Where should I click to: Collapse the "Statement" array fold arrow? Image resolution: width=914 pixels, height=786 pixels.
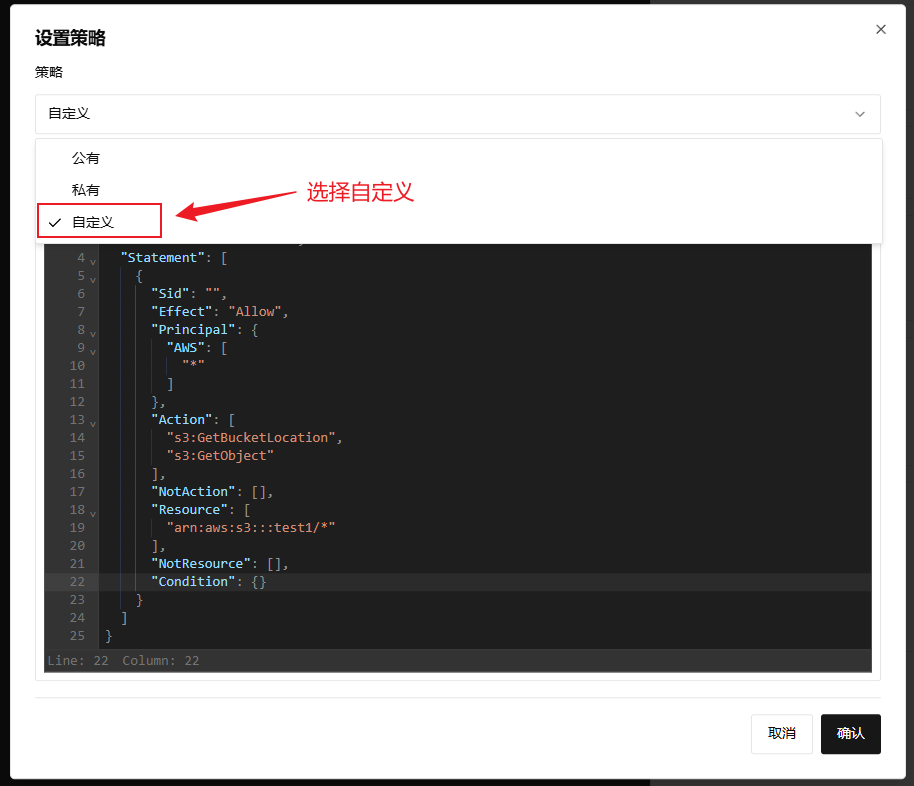pyautogui.click(x=93, y=260)
